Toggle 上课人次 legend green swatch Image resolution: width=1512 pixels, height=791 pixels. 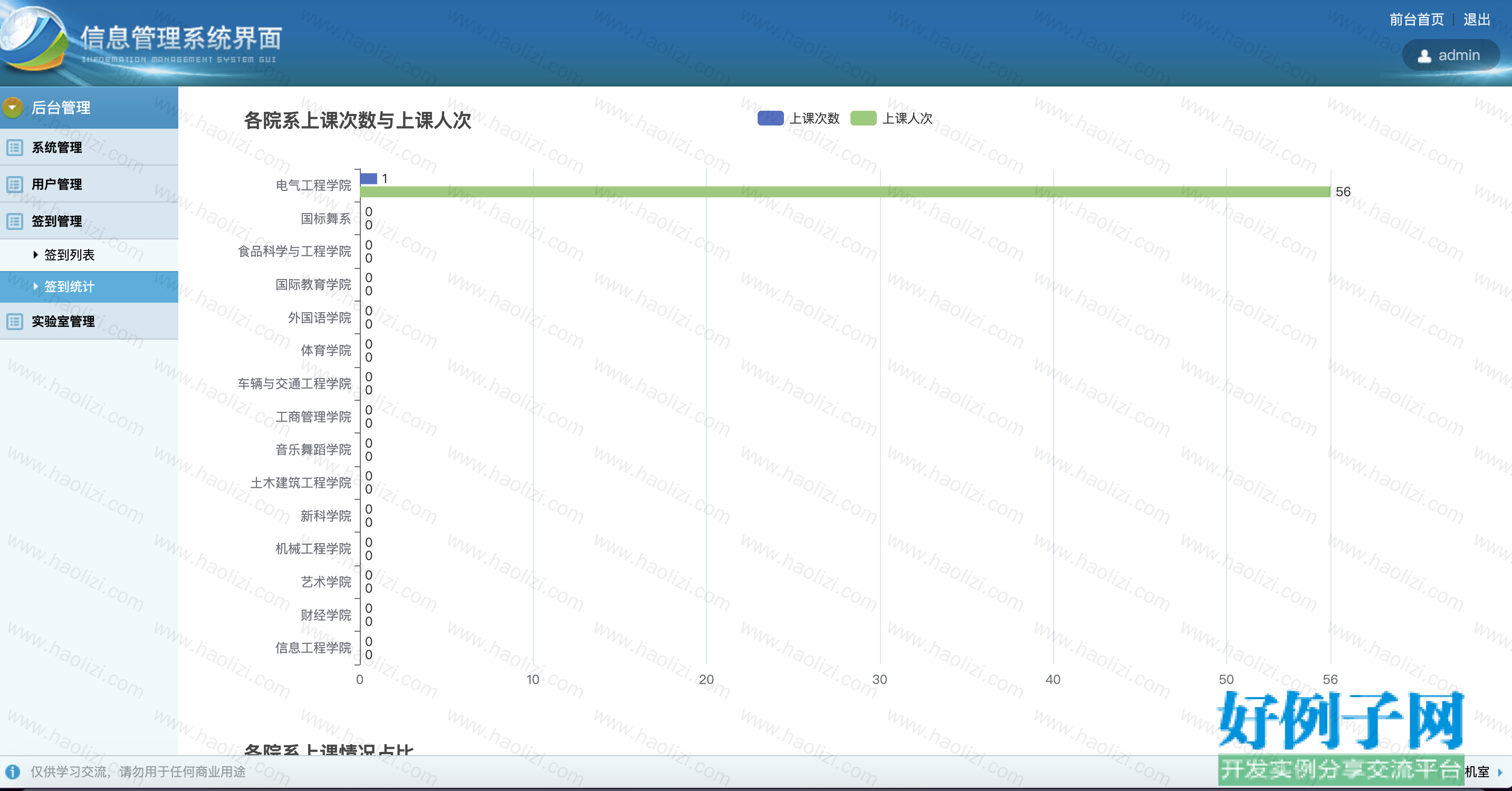coord(863,118)
